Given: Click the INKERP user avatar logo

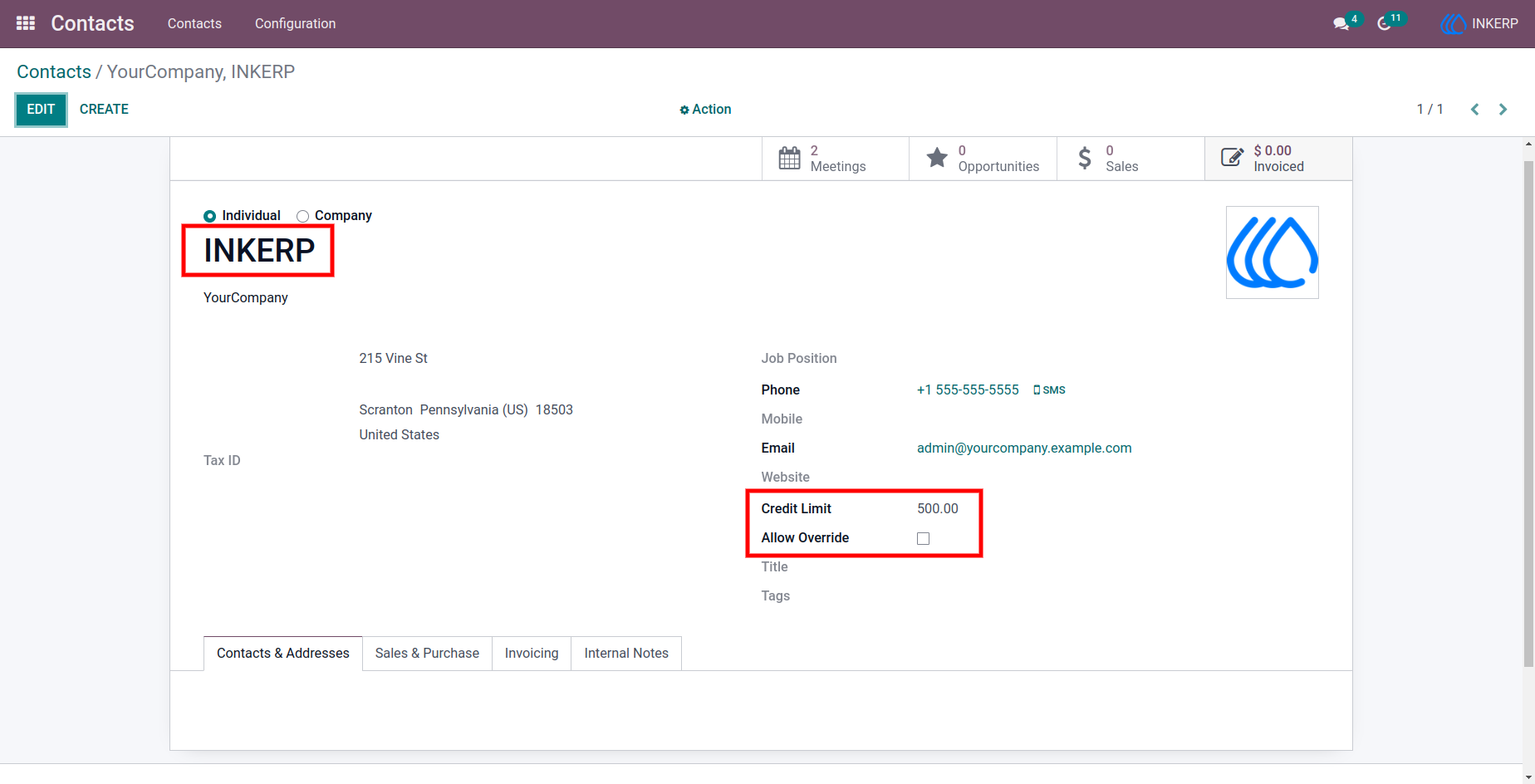Looking at the screenshot, I should pos(1453,23).
